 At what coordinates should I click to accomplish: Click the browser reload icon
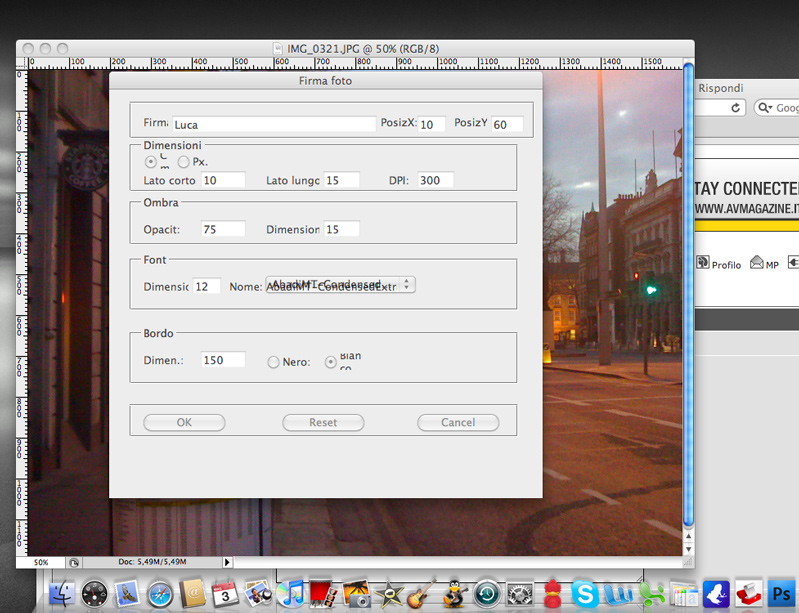737,108
